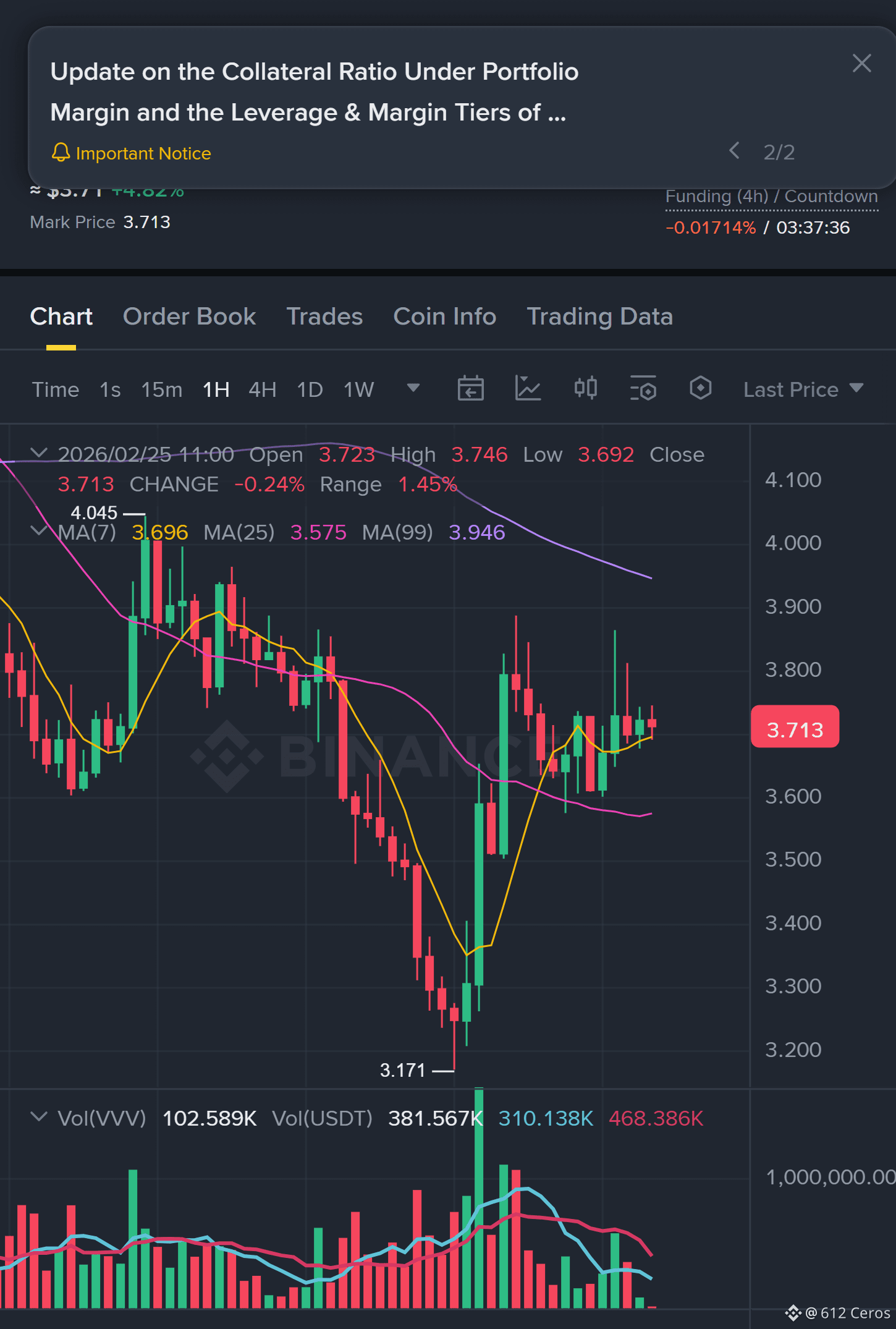Collapse the Vol indicator legend chevron
896x1329 pixels.
(x=38, y=1117)
